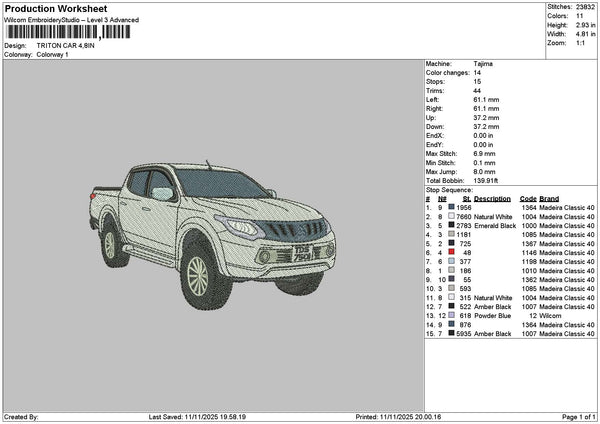The image size is (600, 424).
Task: Click the machine name 'Tajima'
Action: pos(483,64)
